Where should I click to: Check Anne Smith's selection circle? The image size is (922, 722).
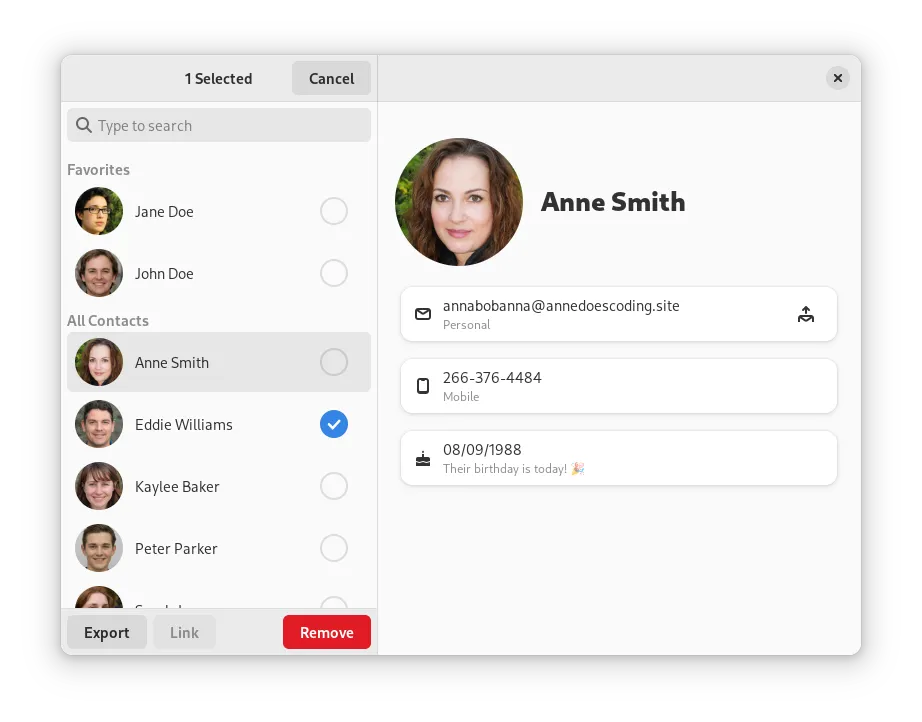pyautogui.click(x=334, y=362)
